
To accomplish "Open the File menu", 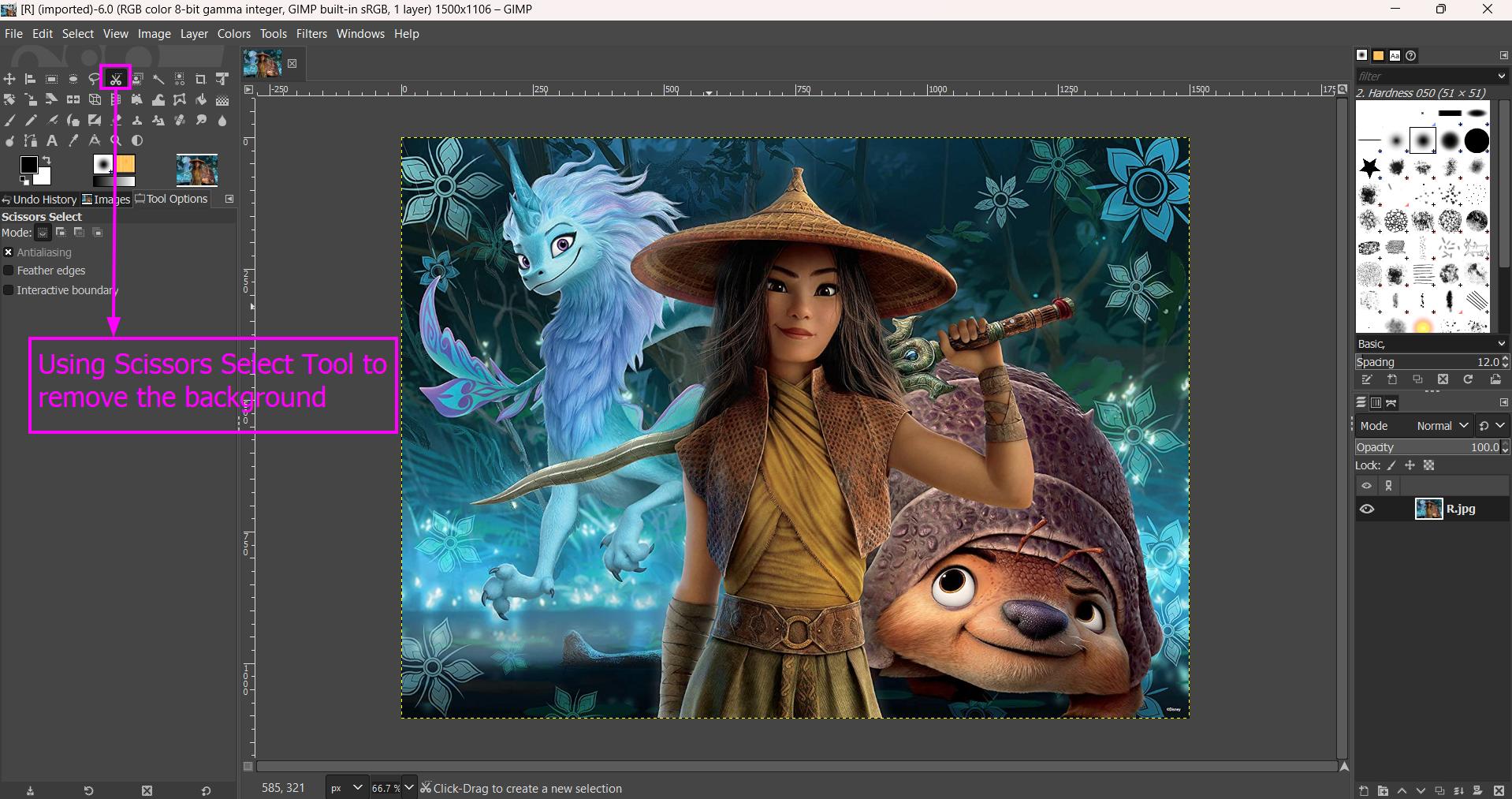I will point(13,34).
